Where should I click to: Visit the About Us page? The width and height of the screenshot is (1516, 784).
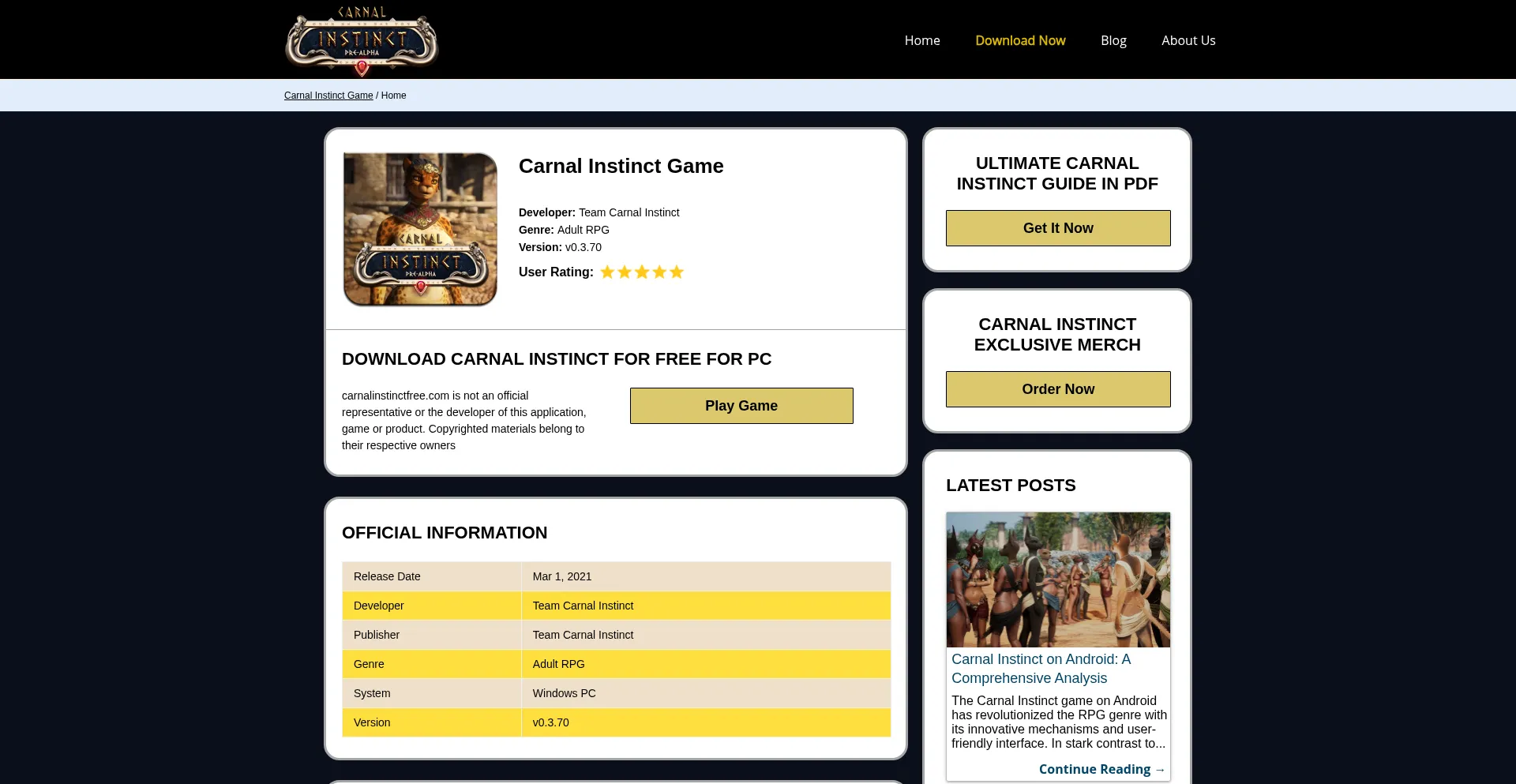click(x=1188, y=40)
